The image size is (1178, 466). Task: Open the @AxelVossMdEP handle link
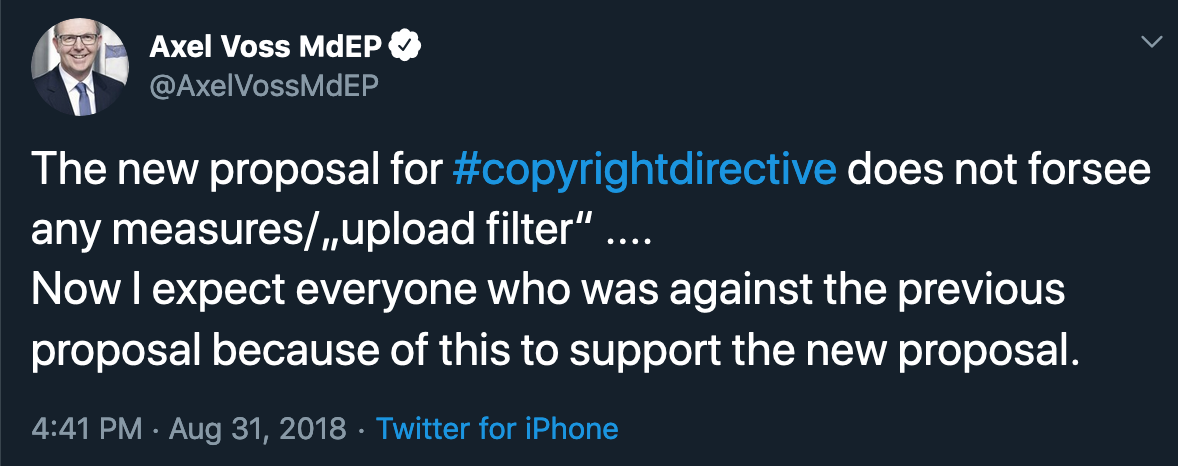point(263,87)
